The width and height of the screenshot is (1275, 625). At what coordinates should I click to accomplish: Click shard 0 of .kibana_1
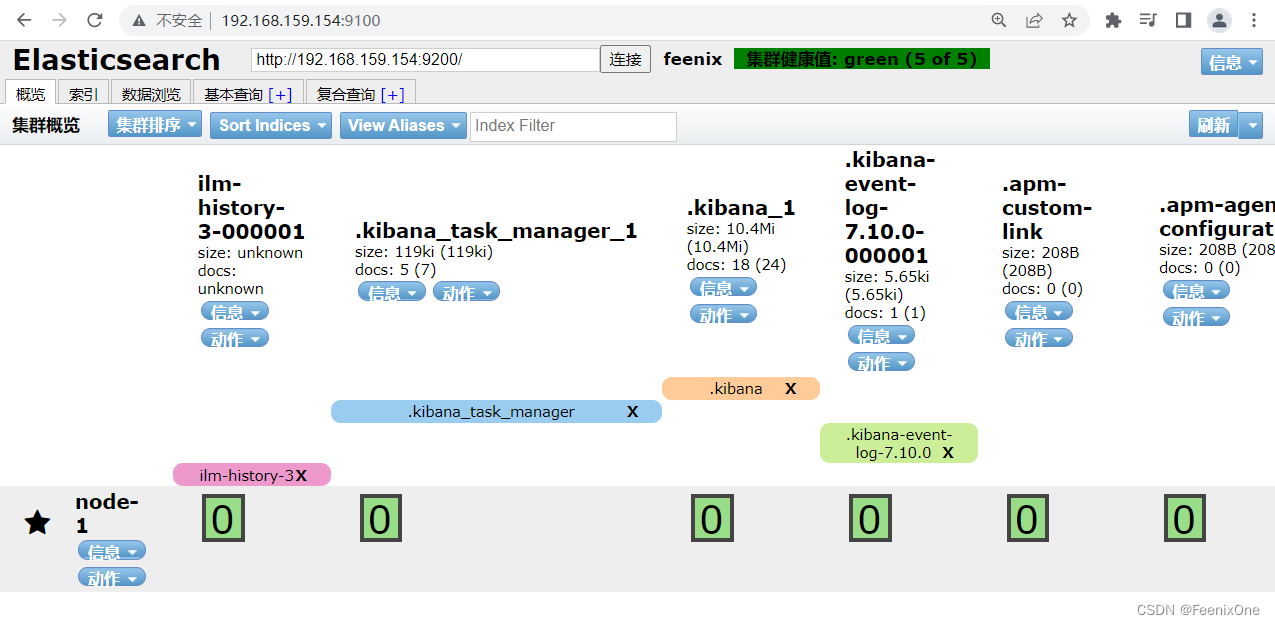711,520
